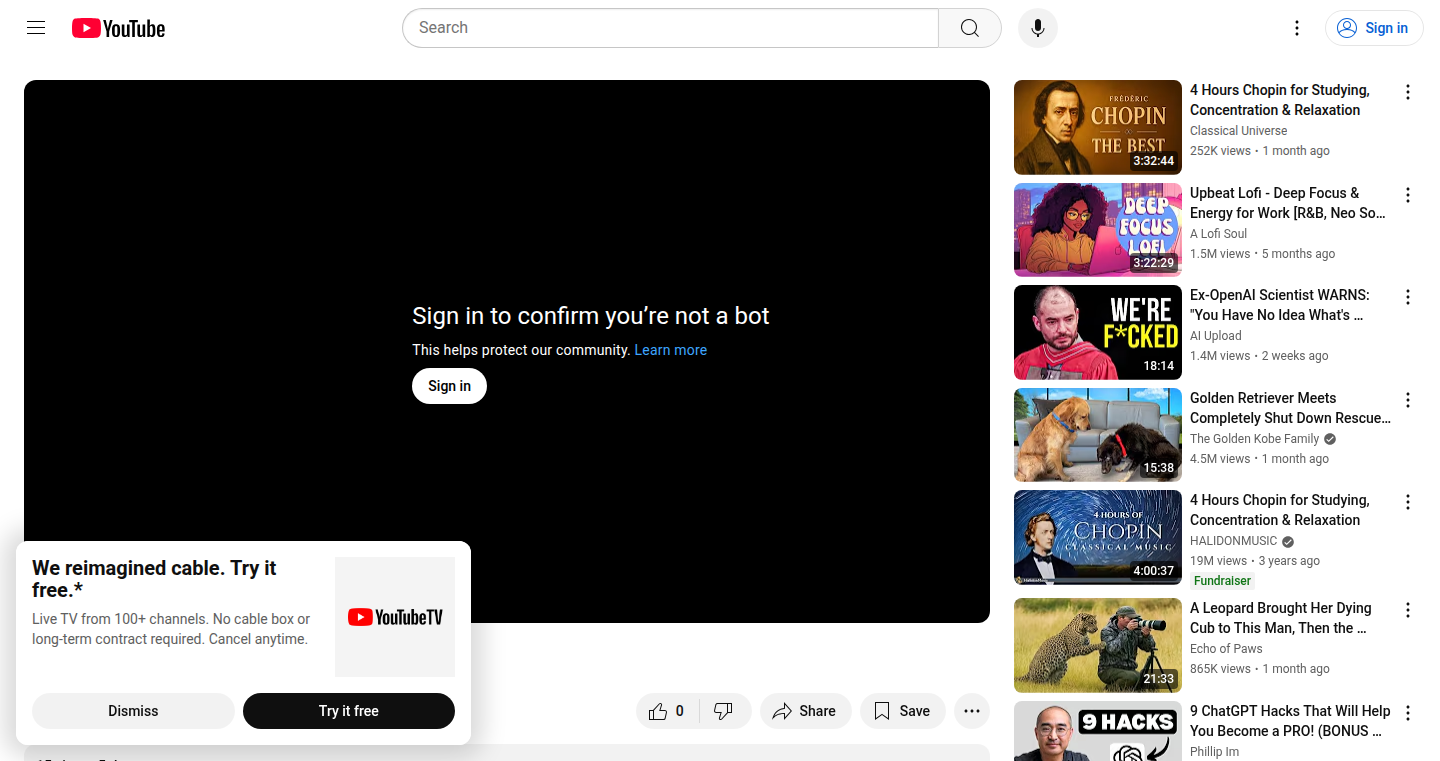1440x761 pixels.
Task: Click Sign in inside the video player
Action: (449, 386)
